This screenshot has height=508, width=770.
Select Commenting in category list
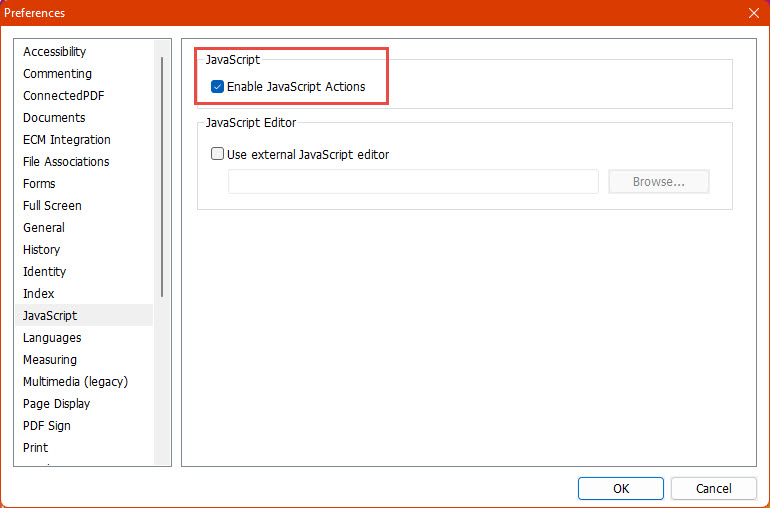pyautogui.click(x=57, y=74)
